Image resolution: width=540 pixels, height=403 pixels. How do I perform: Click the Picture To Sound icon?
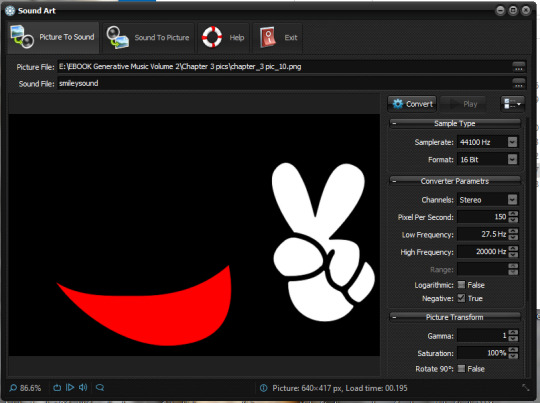pyautogui.click(x=22, y=37)
